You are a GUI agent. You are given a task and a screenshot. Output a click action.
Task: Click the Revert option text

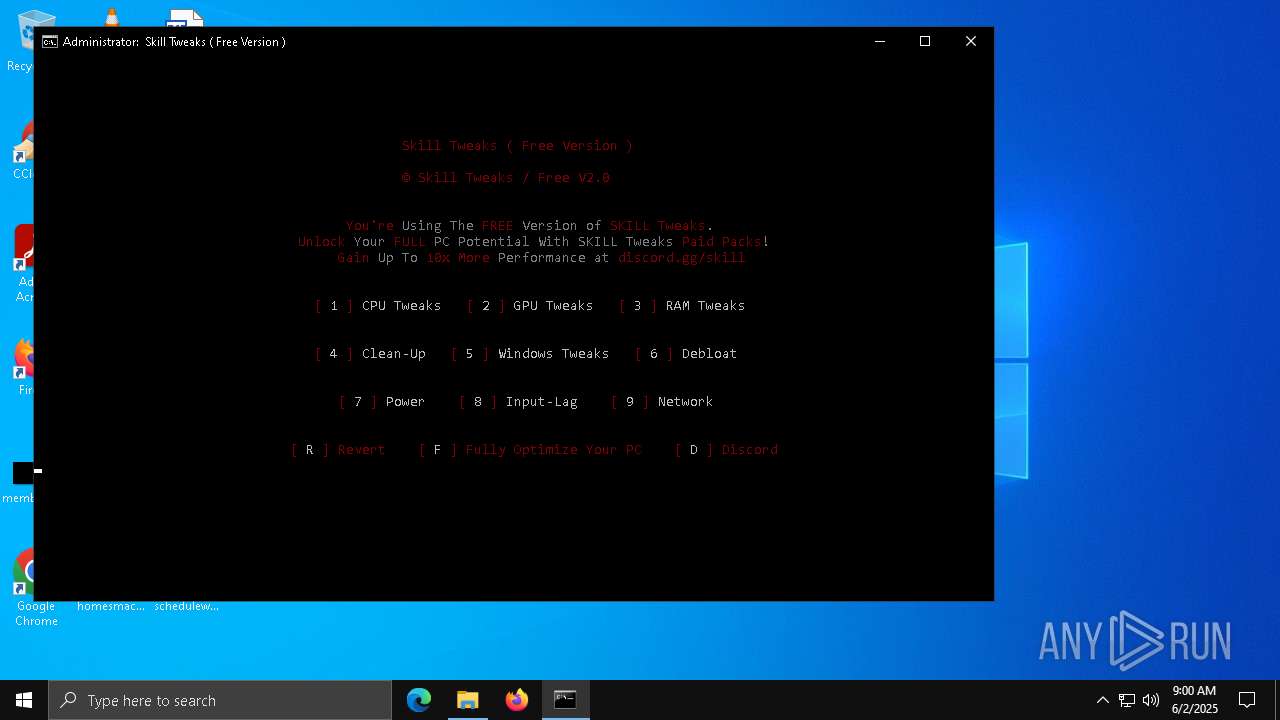[361, 450]
